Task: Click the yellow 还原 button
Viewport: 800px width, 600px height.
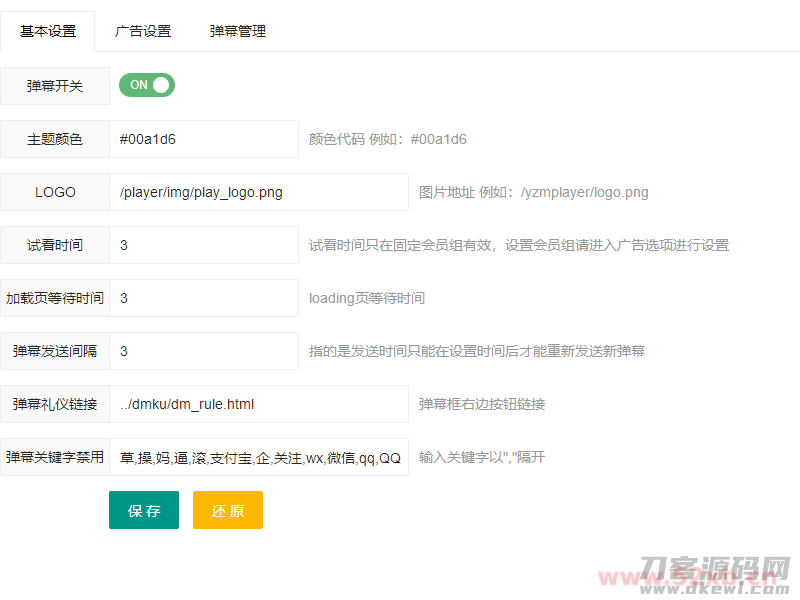Action: 228,510
